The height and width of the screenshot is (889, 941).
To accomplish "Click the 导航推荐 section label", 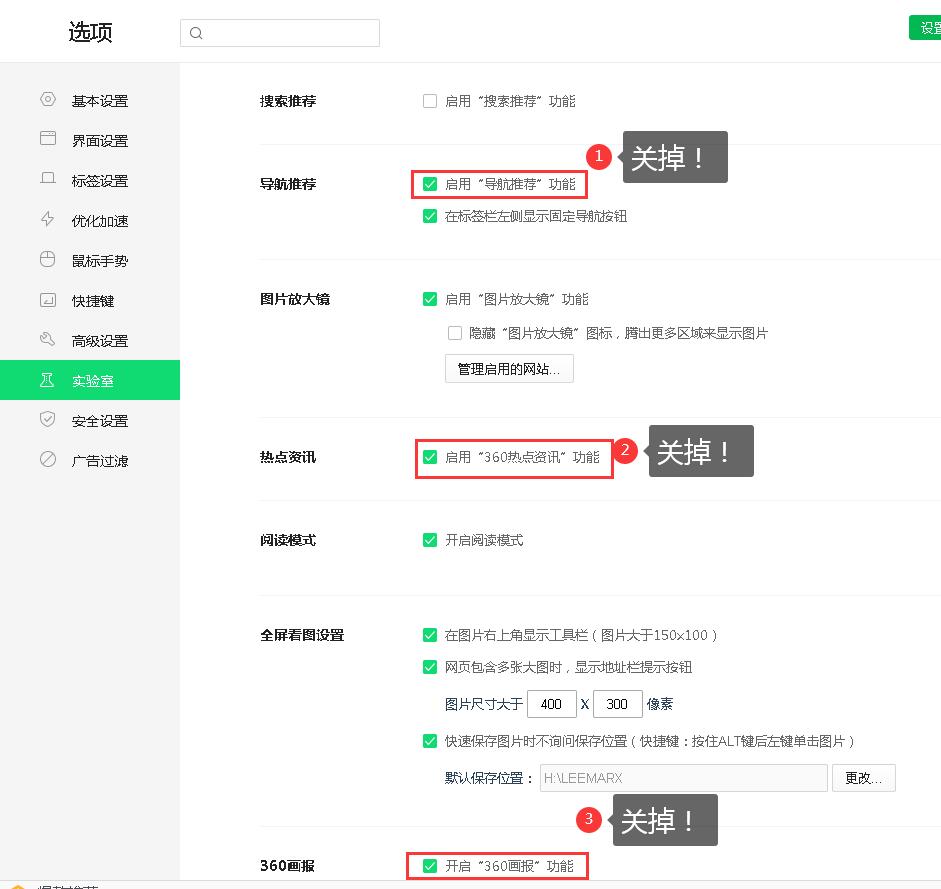I will (x=288, y=184).
